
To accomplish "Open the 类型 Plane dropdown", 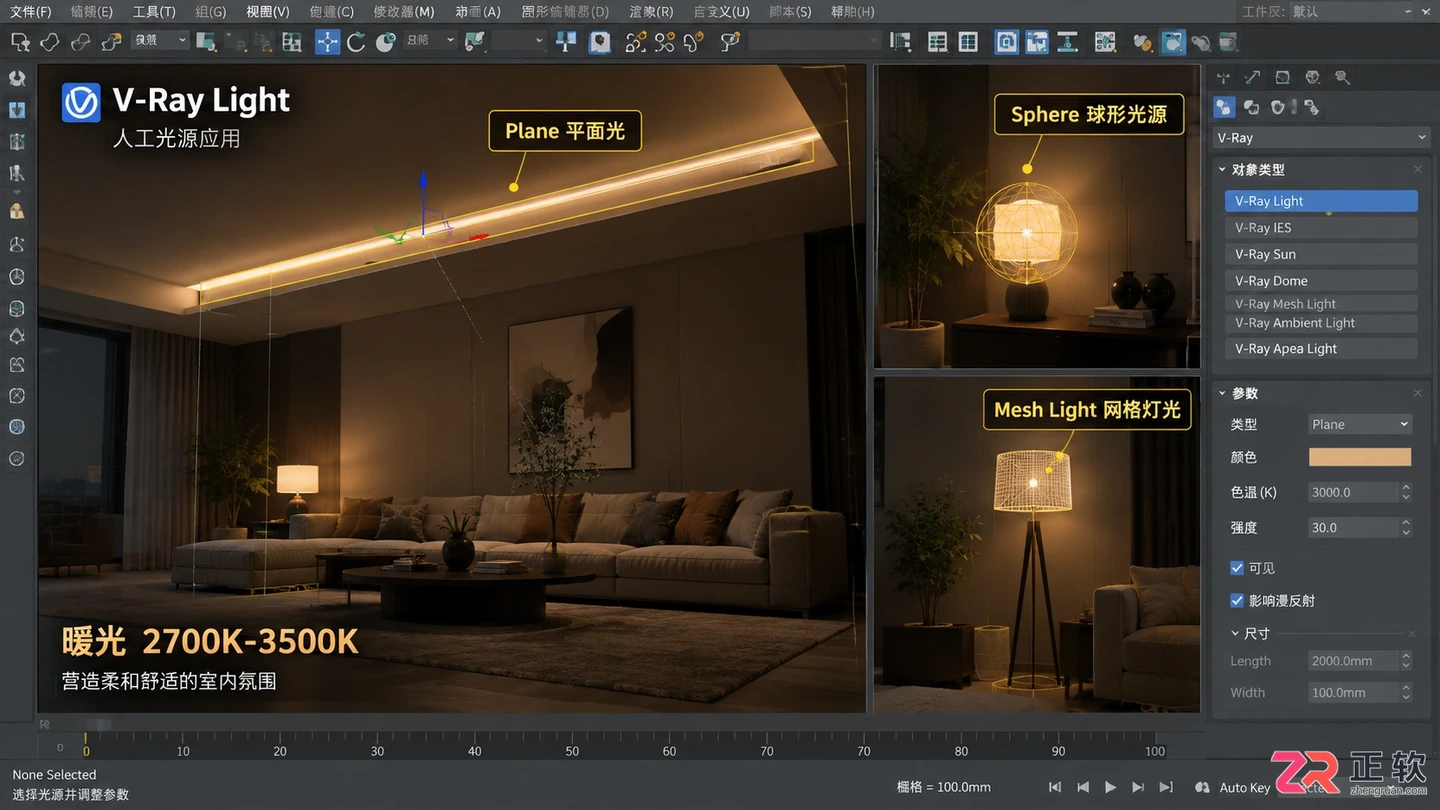I will (1360, 424).
